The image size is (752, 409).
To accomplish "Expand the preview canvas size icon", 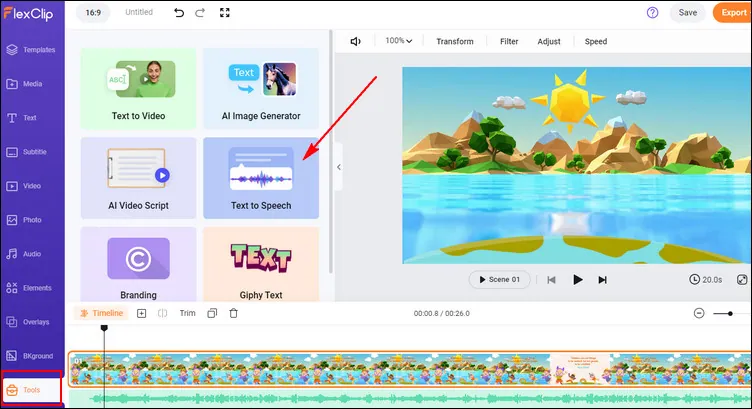I will pyautogui.click(x=742, y=280).
